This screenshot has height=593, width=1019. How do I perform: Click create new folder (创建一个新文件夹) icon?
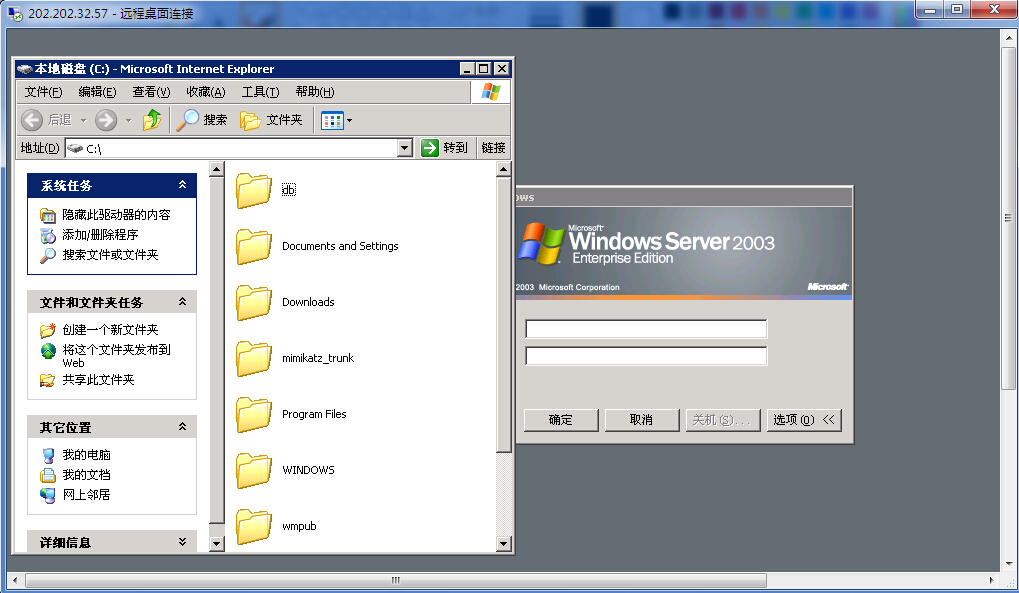pos(48,330)
